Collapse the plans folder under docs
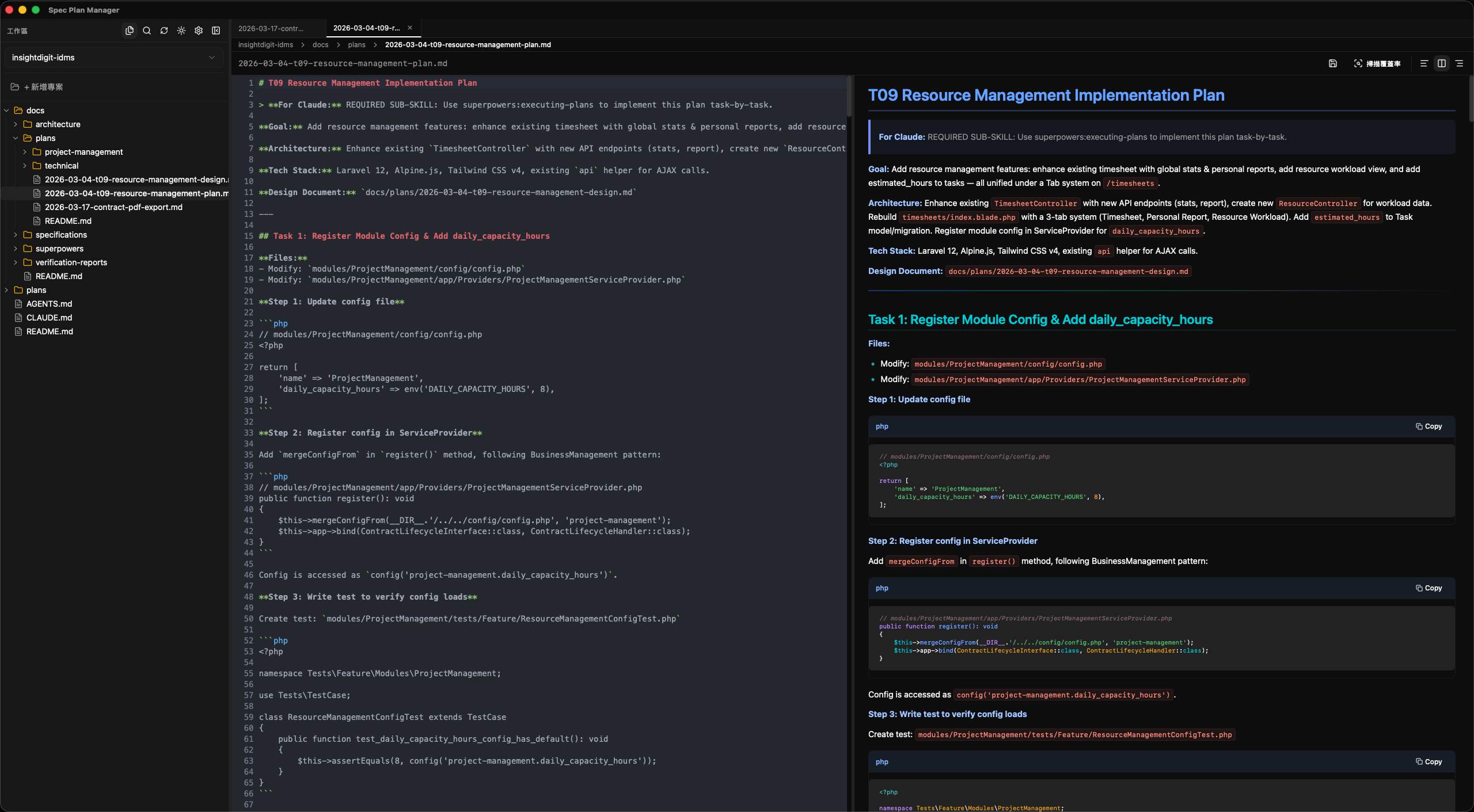Screen dimensions: 1474x812 coord(16,138)
